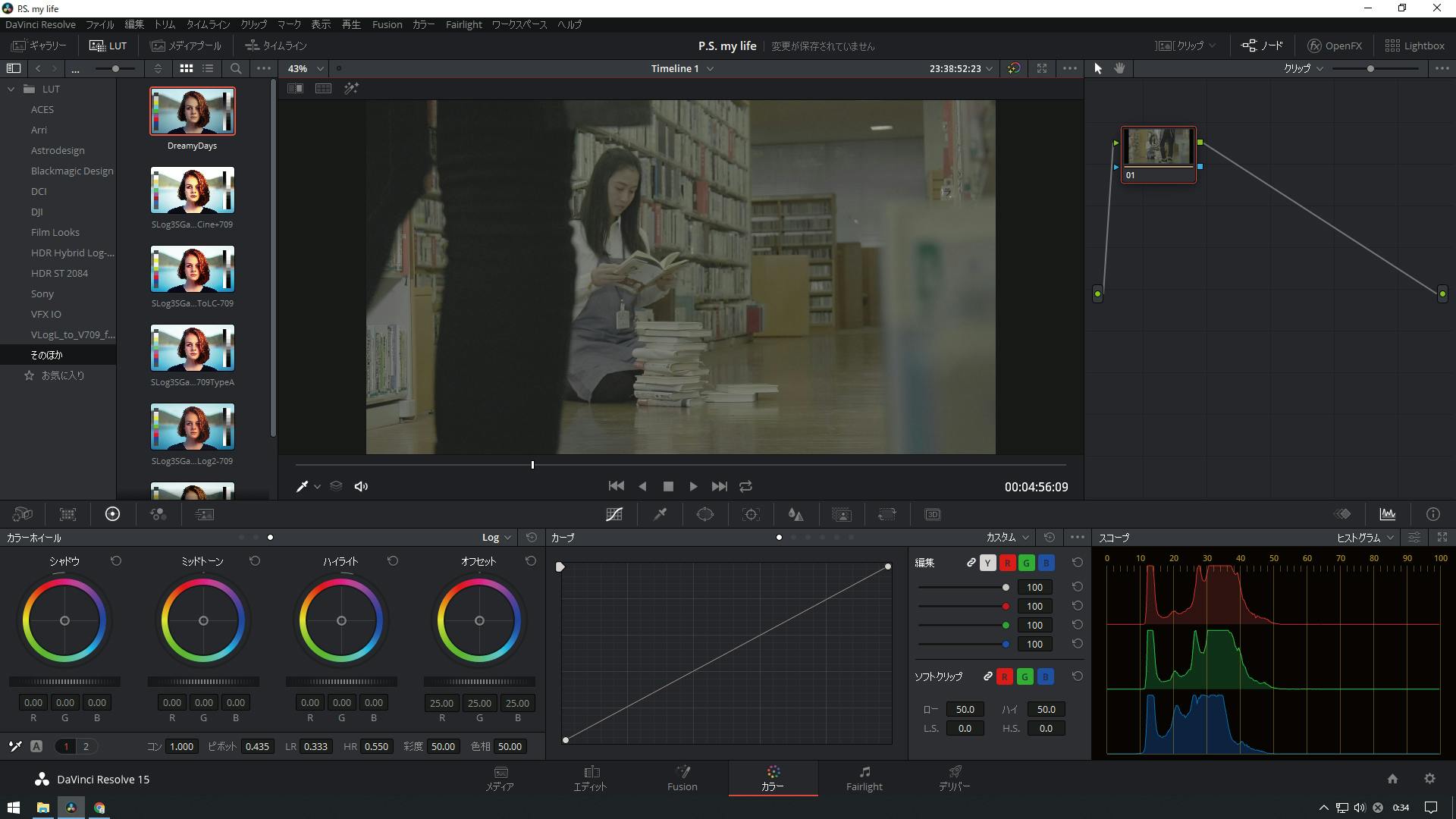Switch LUT browser to list view

point(208,68)
